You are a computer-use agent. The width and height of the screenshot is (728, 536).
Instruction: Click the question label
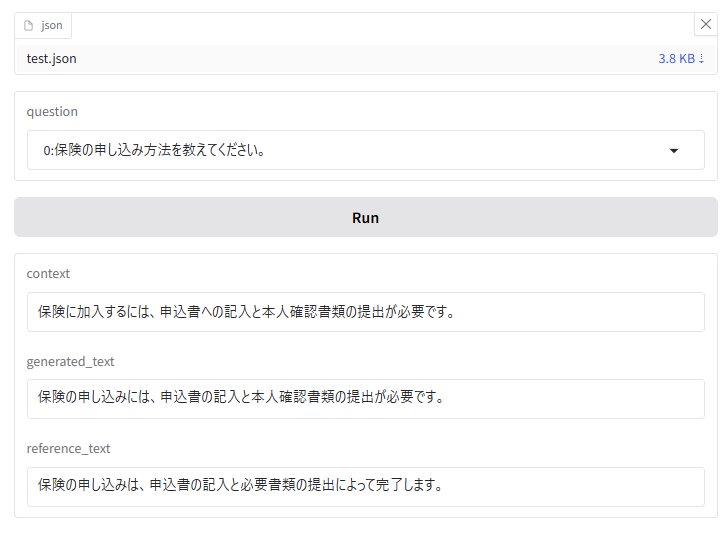52,111
